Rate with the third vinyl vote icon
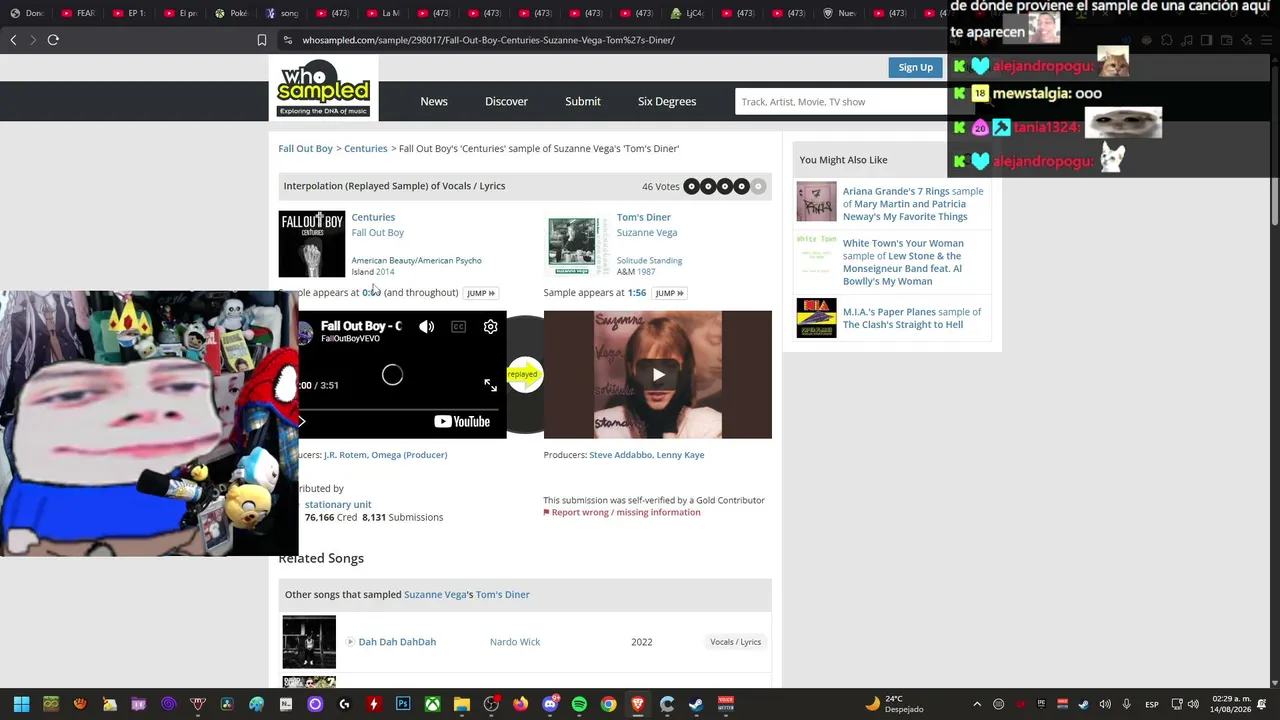The height and width of the screenshot is (720, 1280). coord(724,186)
